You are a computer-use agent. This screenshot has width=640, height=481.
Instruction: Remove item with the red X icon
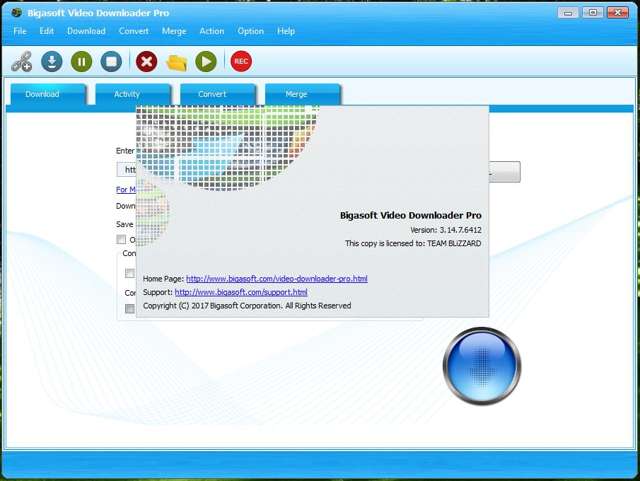(147, 62)
